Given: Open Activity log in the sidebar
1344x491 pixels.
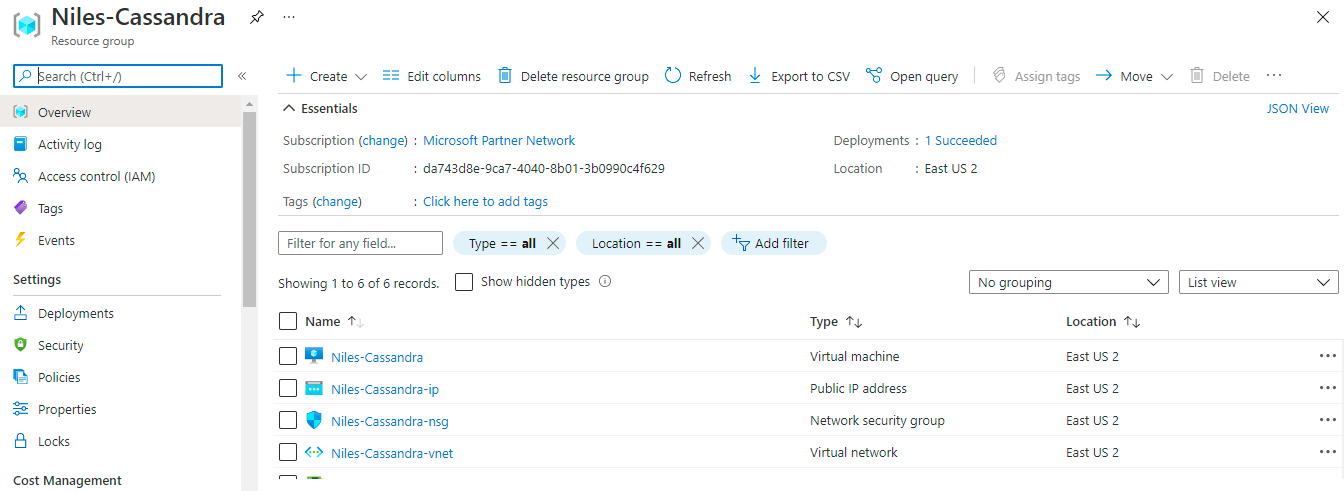Looking at the screenshot, I should tap(70, 144).
